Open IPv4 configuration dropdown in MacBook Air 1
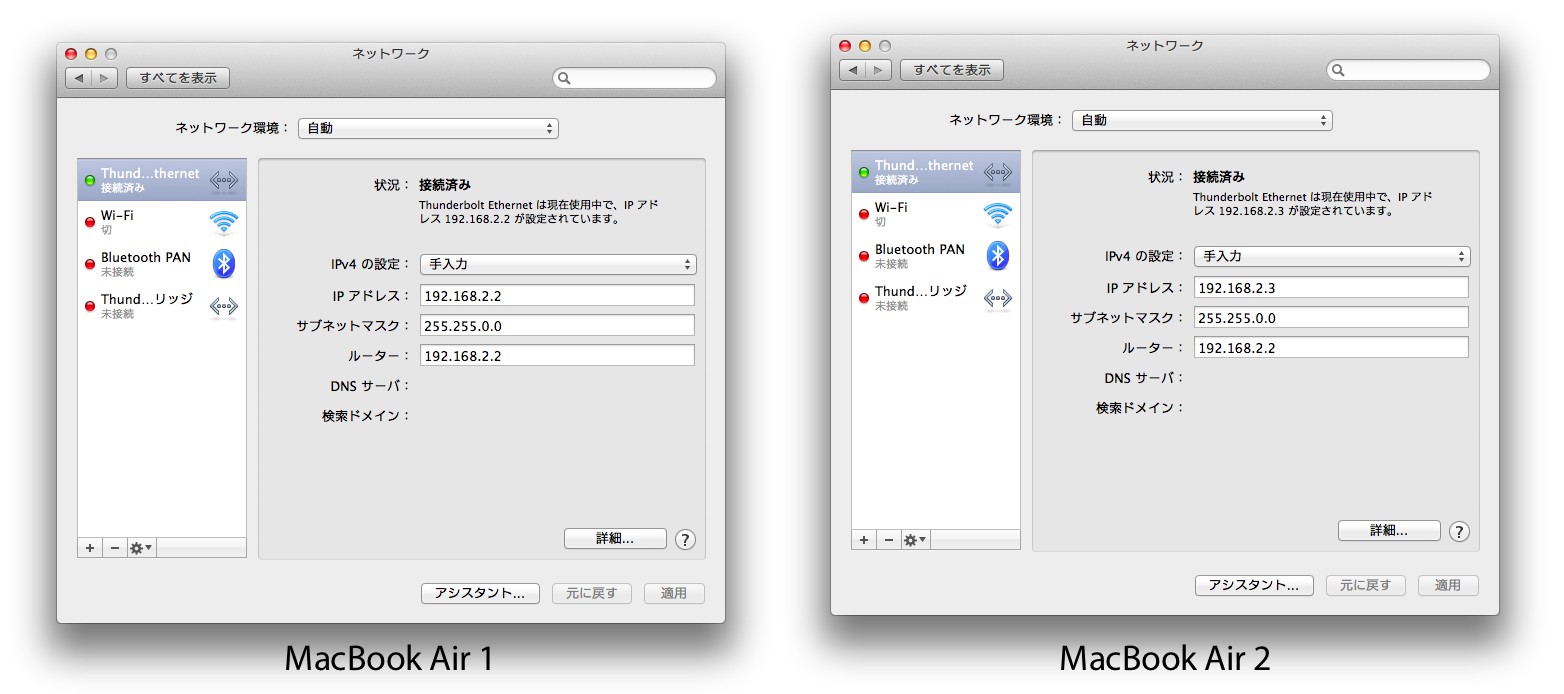 pos(558,264)
